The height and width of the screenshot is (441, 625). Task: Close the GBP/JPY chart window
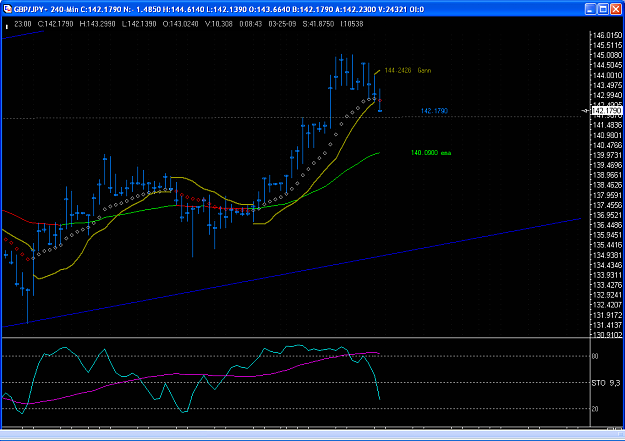pyautogui.click(x=616, y=9)
